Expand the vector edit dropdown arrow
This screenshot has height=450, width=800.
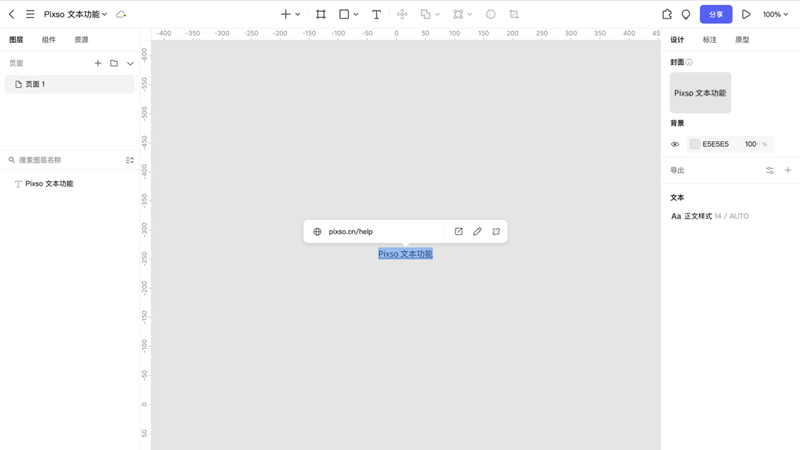pos(470,14)
